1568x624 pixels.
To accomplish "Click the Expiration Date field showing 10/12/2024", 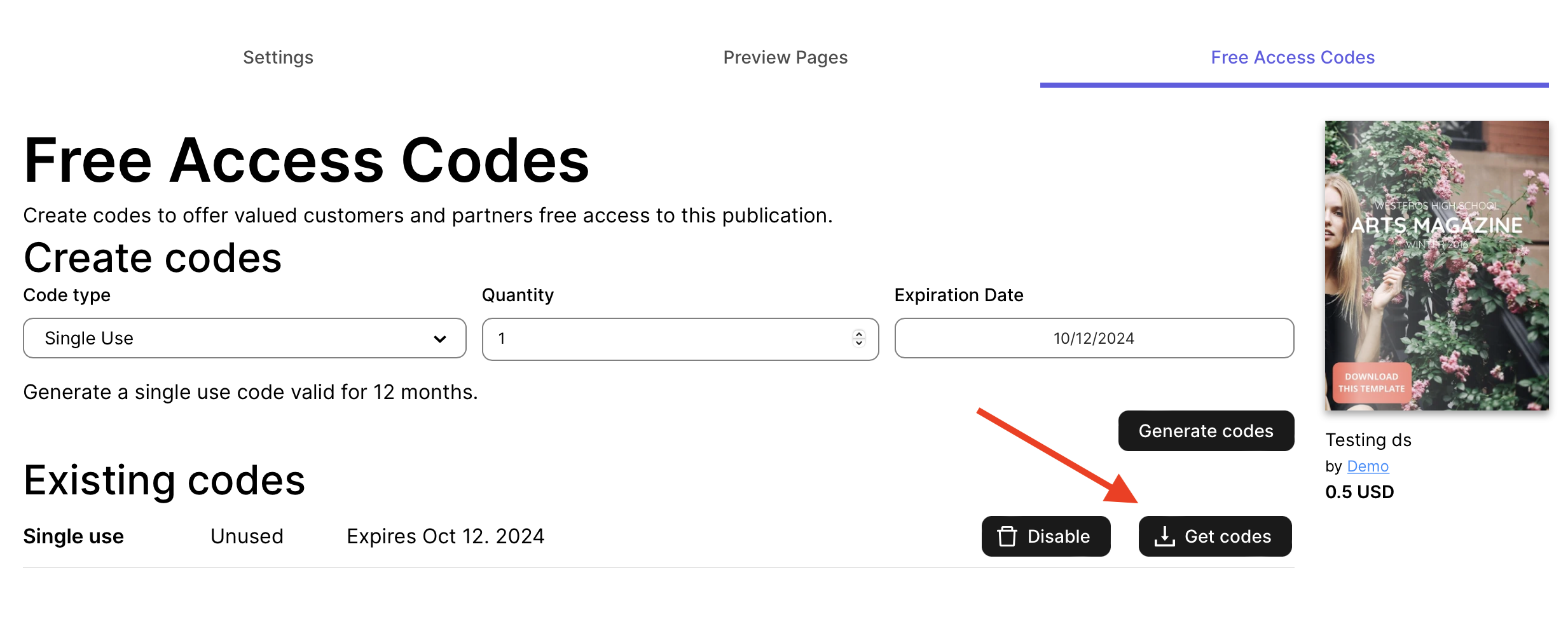I will pyautogui.click(x=1094, y=338).
